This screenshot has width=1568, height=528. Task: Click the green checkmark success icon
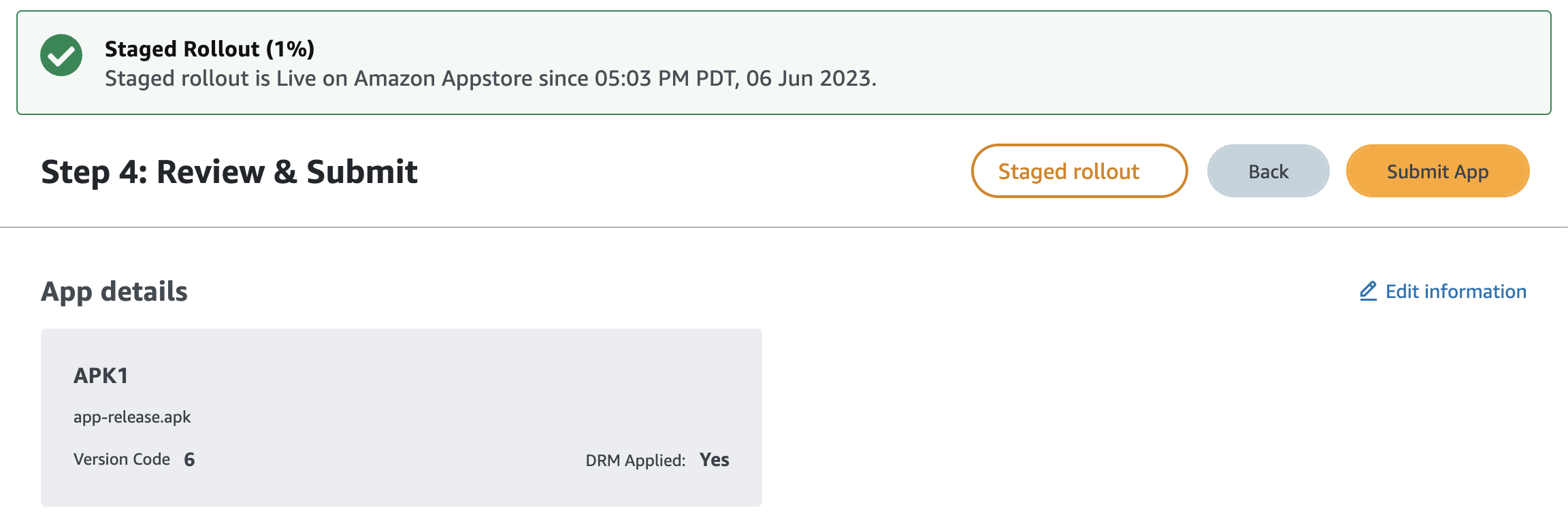[61, 55]
